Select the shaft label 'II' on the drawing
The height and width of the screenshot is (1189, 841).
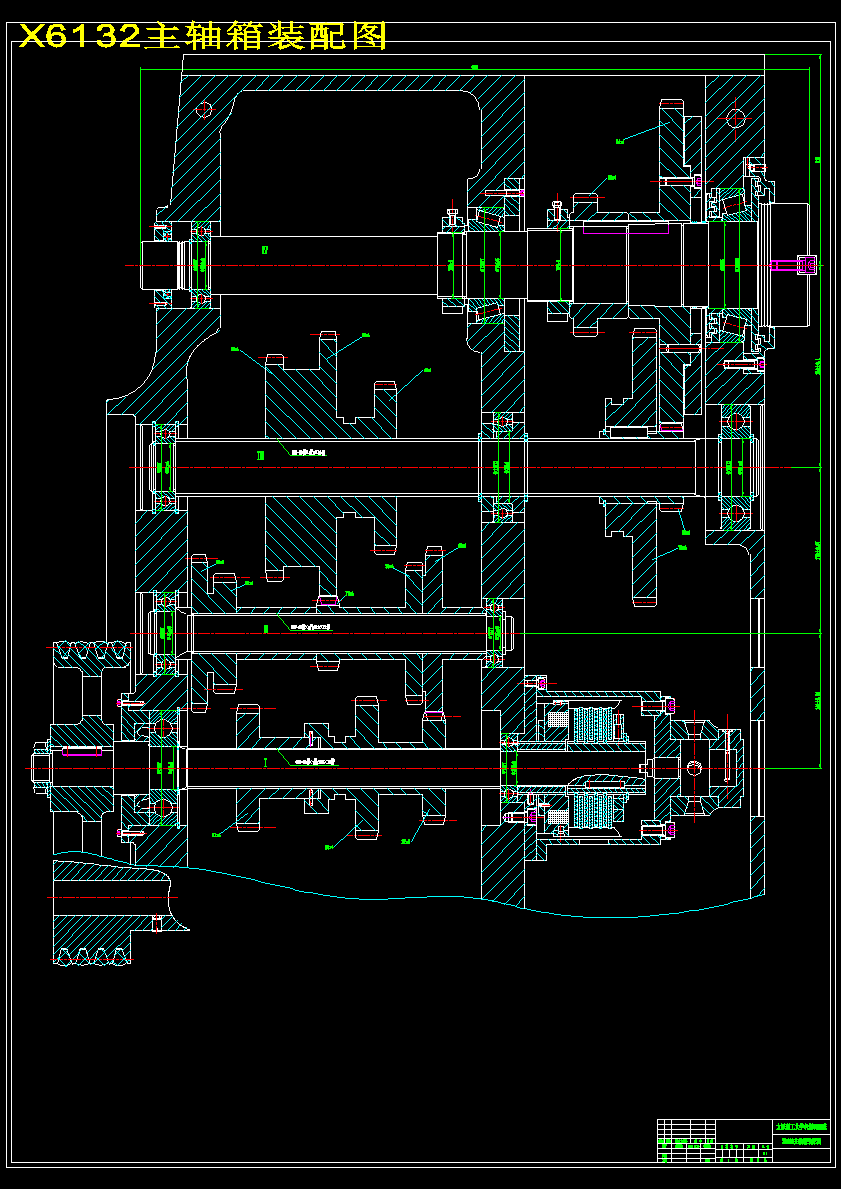tap(265, 629)
